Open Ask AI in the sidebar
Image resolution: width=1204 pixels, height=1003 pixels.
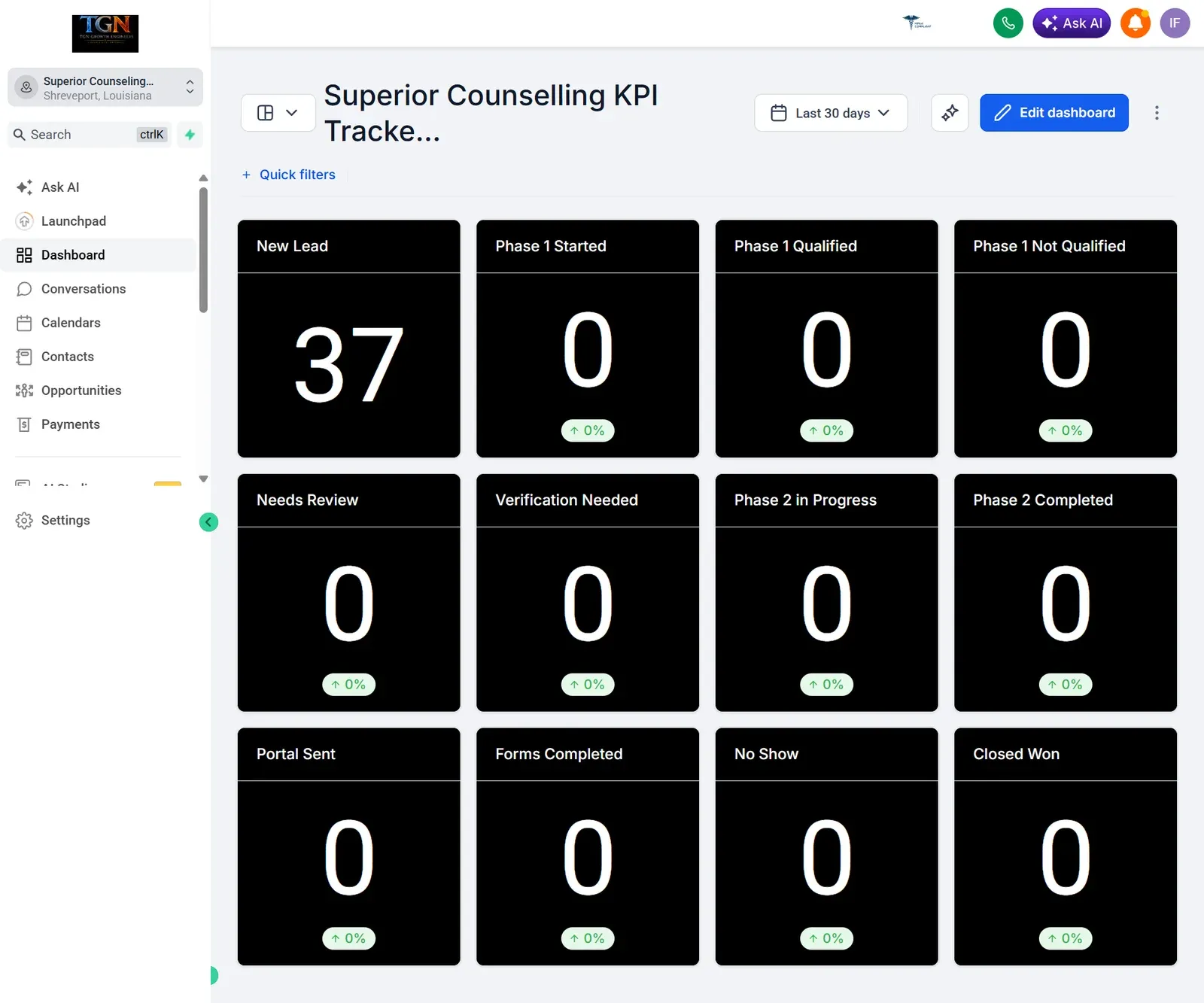pos(98,187)
